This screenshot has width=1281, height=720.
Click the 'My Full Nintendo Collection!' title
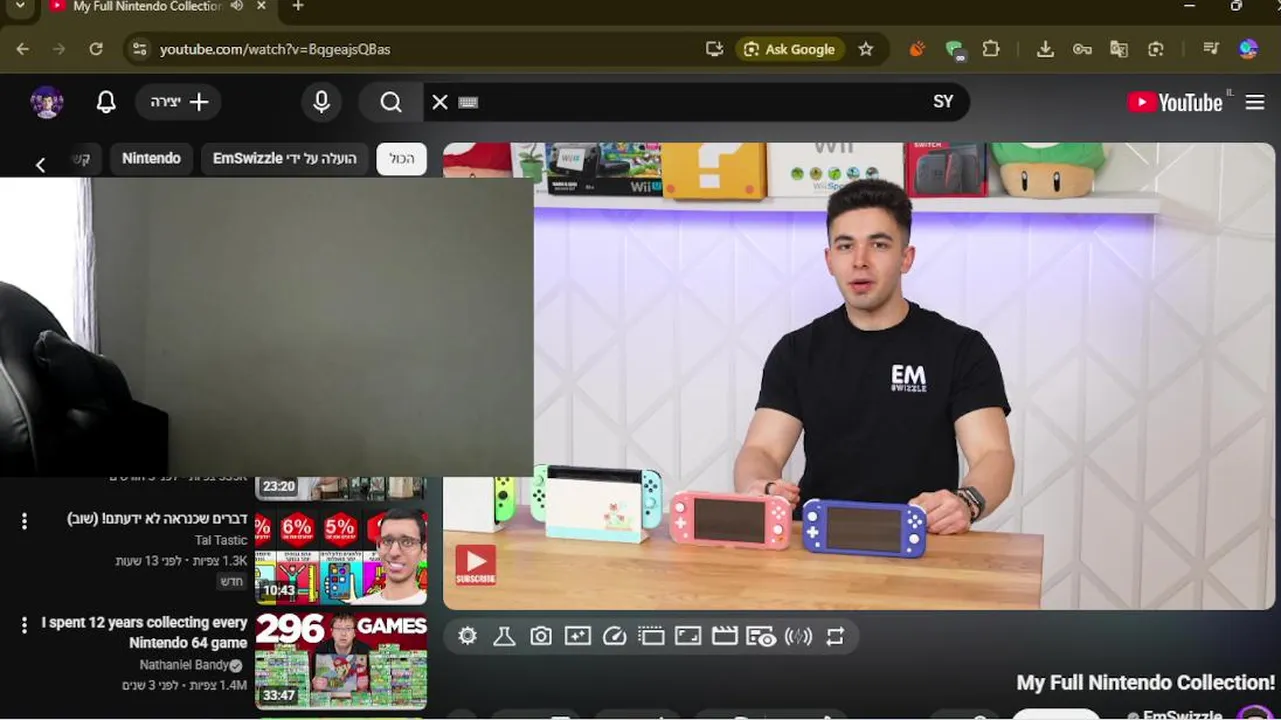click(1146, 682)
